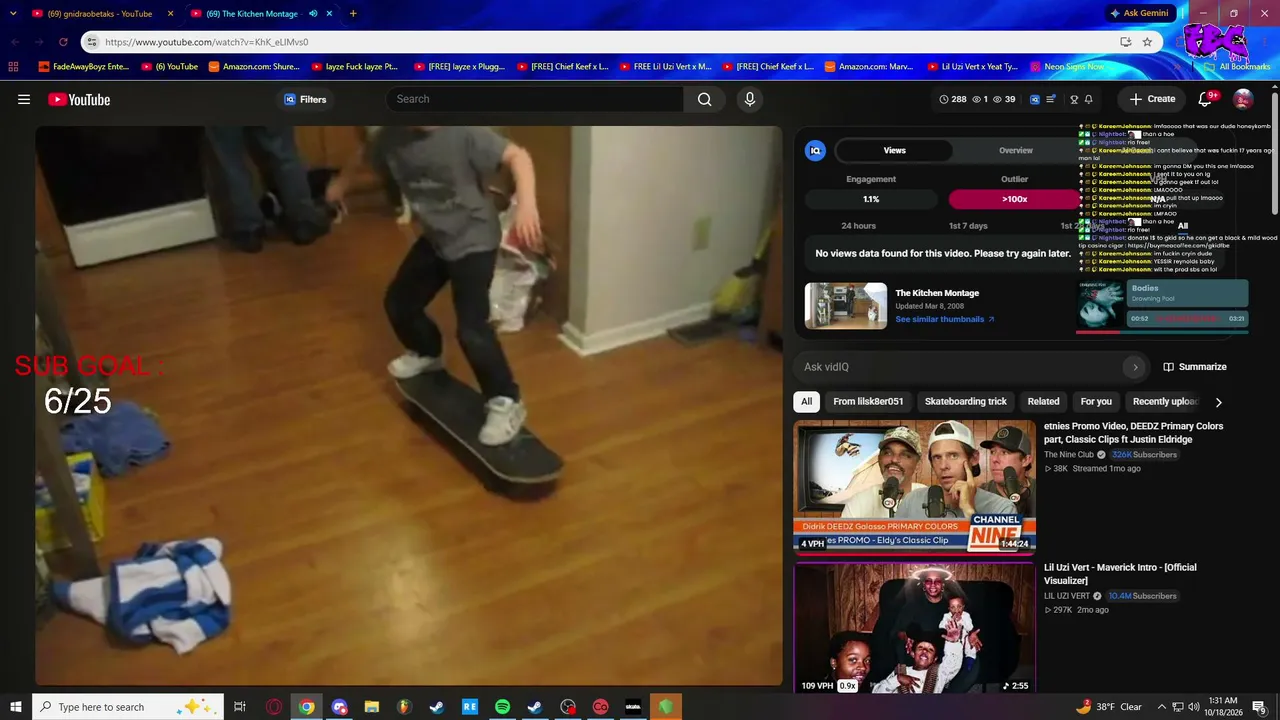Open File Explorer from the taskbar
This screenshot has width=1280, height=720.
[x=371, y=707]
